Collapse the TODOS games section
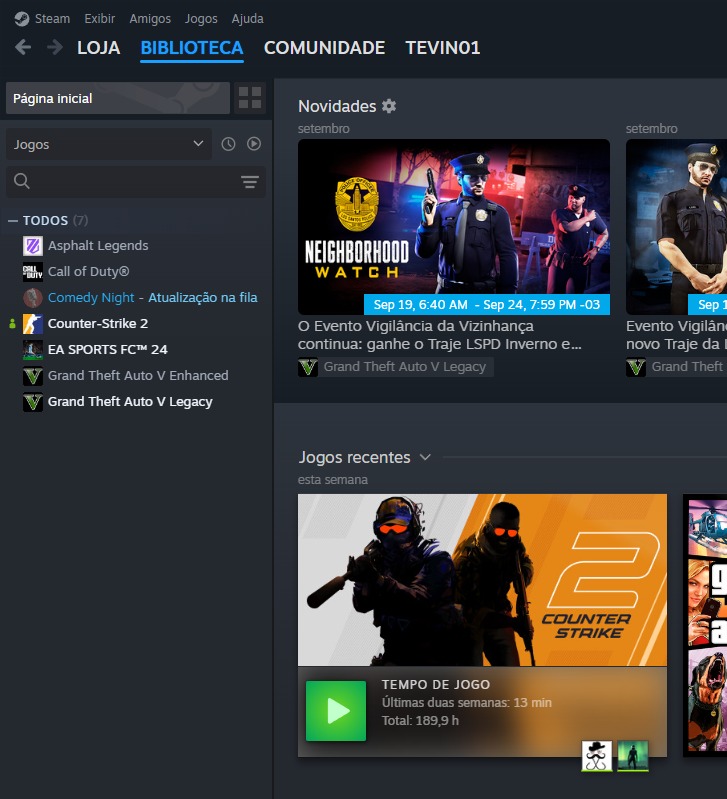Viewport: 727px width, 799px height. (x=13, y=221)
